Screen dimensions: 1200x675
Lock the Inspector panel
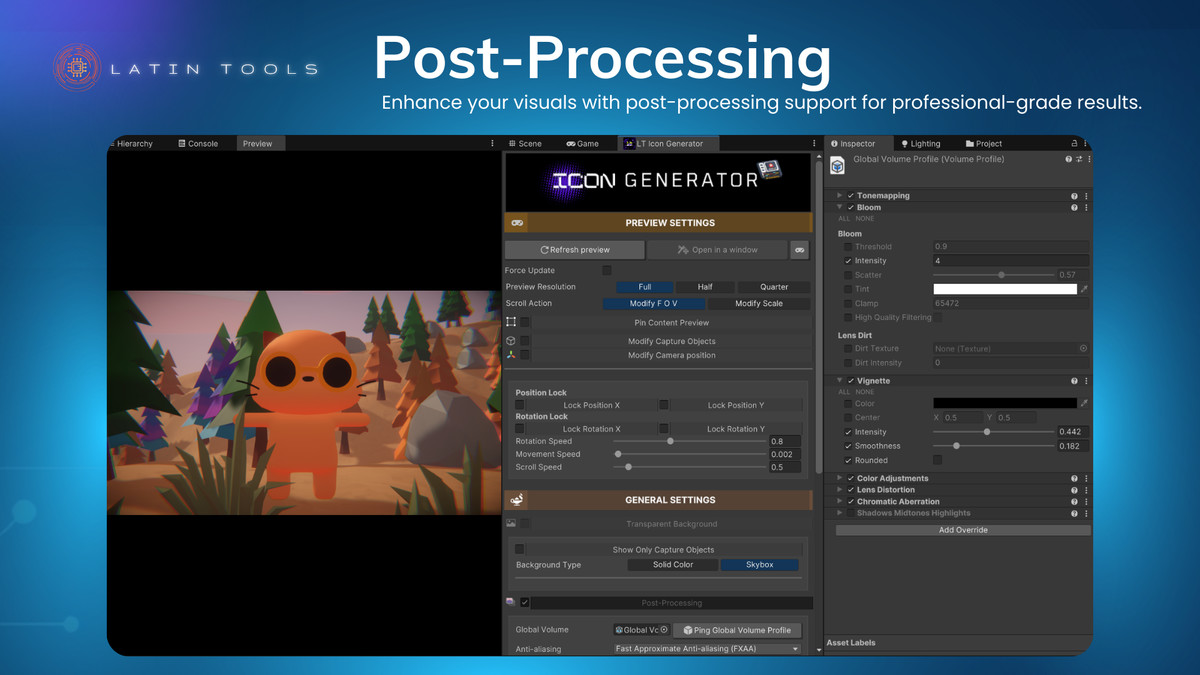tap(1075, 144)
